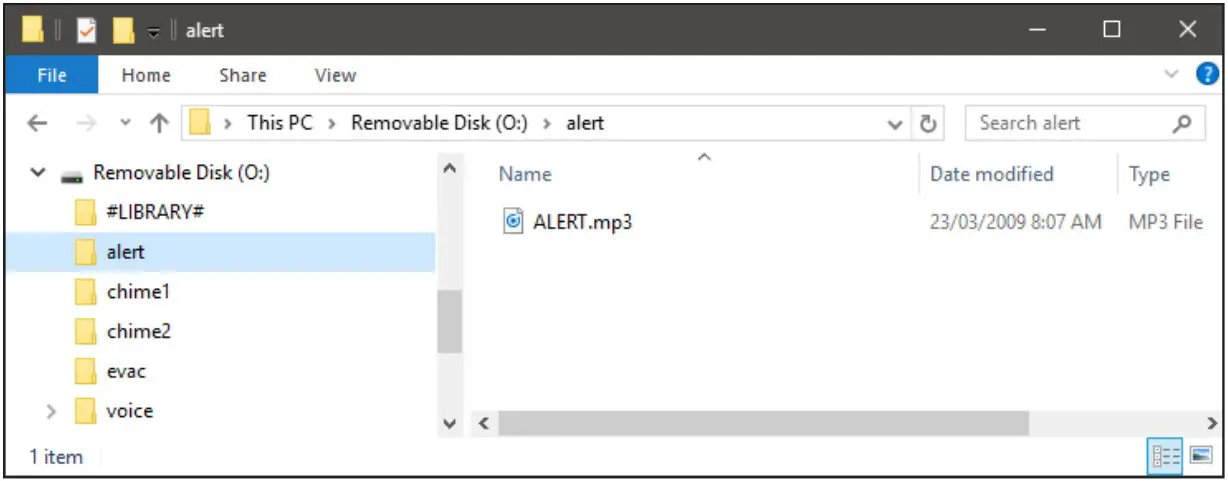This screenshot has width=1228, height=481.
Task: Open the address bar history dropdown
Action: [x=895, y=124]
